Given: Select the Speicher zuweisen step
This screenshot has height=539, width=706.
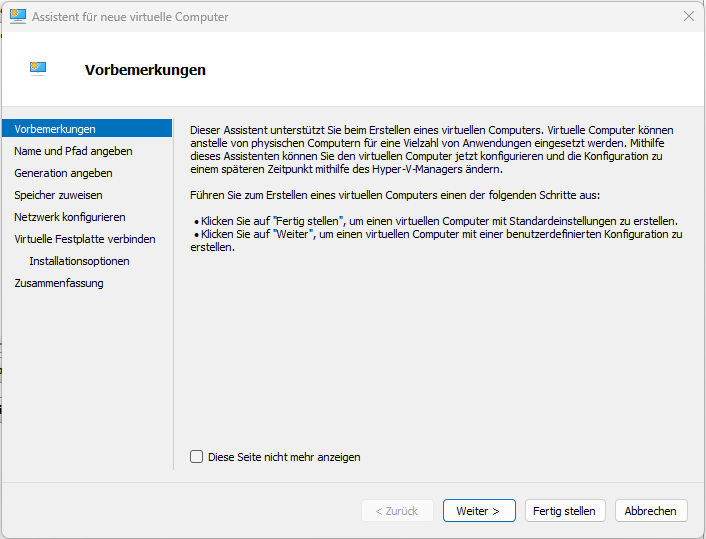Looking at the screenshot, I should tap(58, 195).
